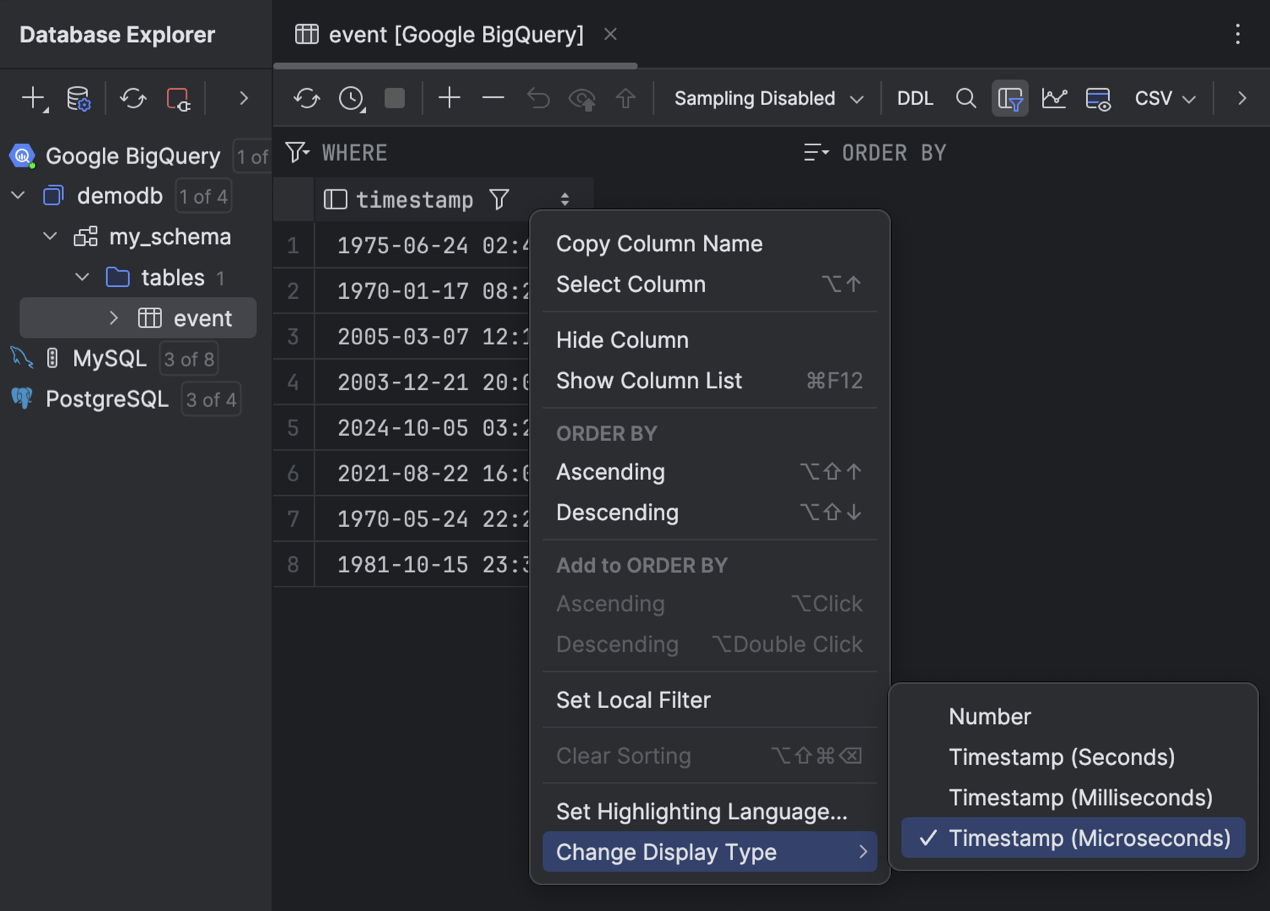The image size is (1270, 911).
Task: Click the Add Row plus icon
Action: 450,98
